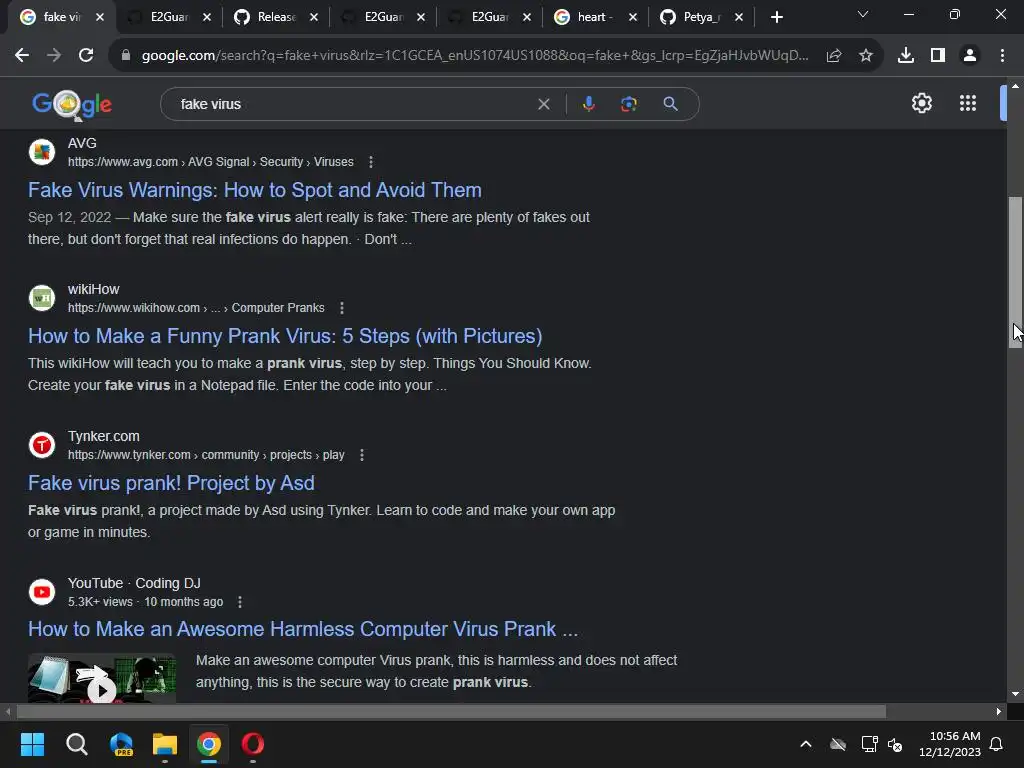
Task: Open Chrome downloads icon
Action: (905, 56)
